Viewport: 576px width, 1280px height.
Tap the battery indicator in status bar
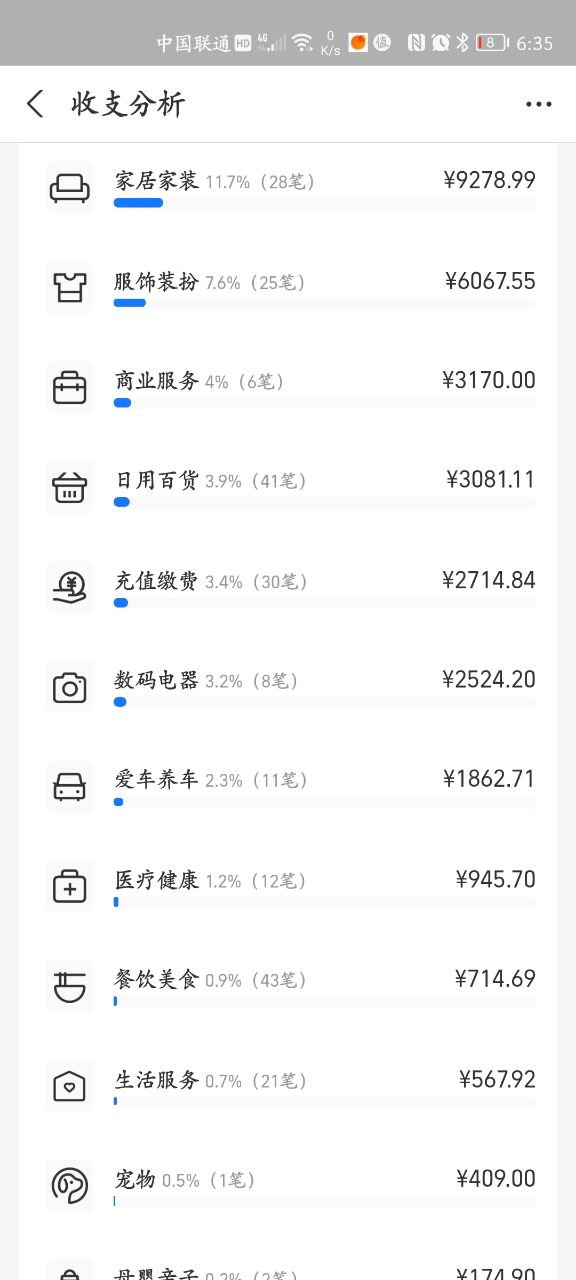pos(491,43)
